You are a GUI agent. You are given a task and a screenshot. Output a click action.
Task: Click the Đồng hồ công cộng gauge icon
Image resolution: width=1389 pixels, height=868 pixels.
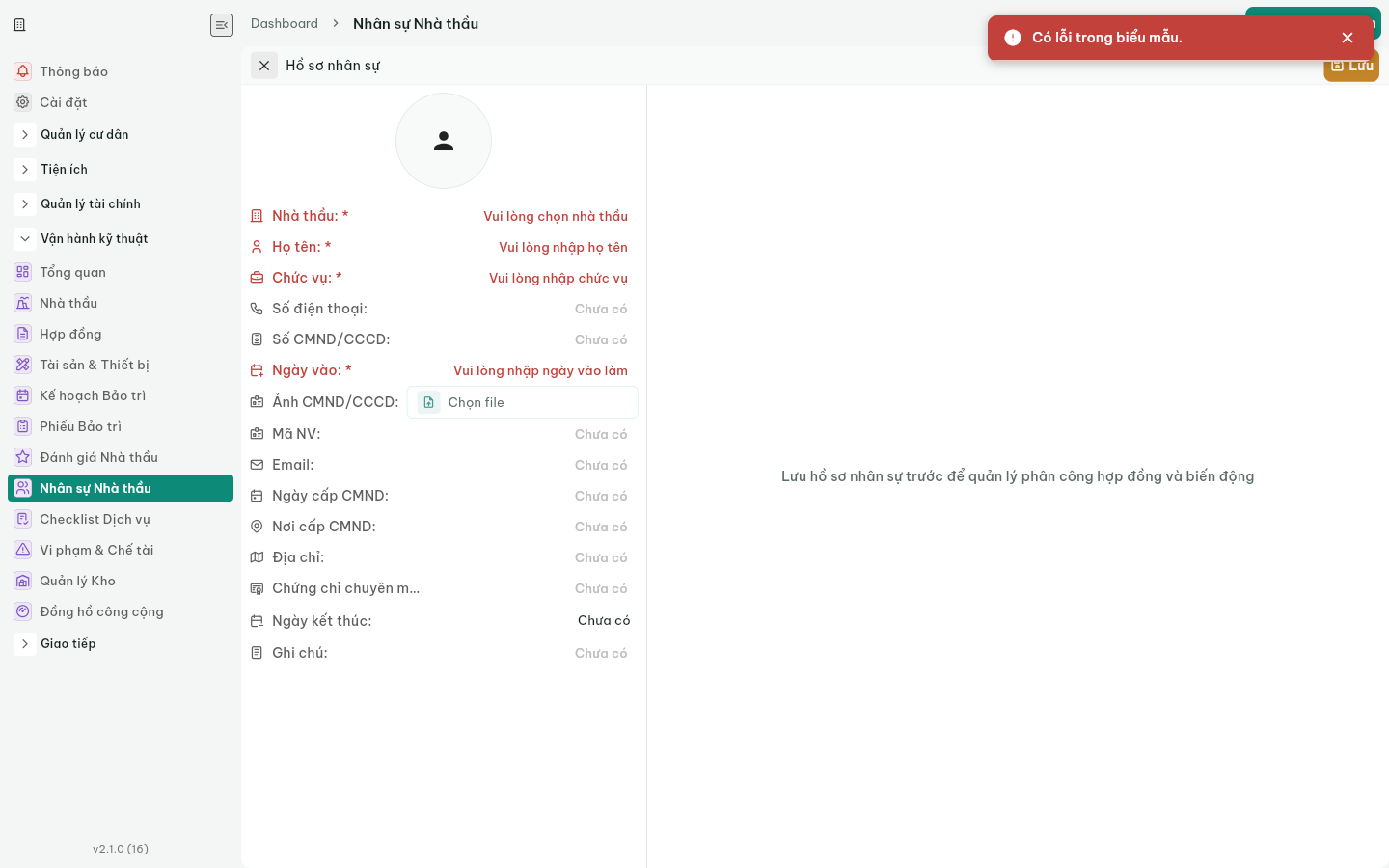click(23, 611)
